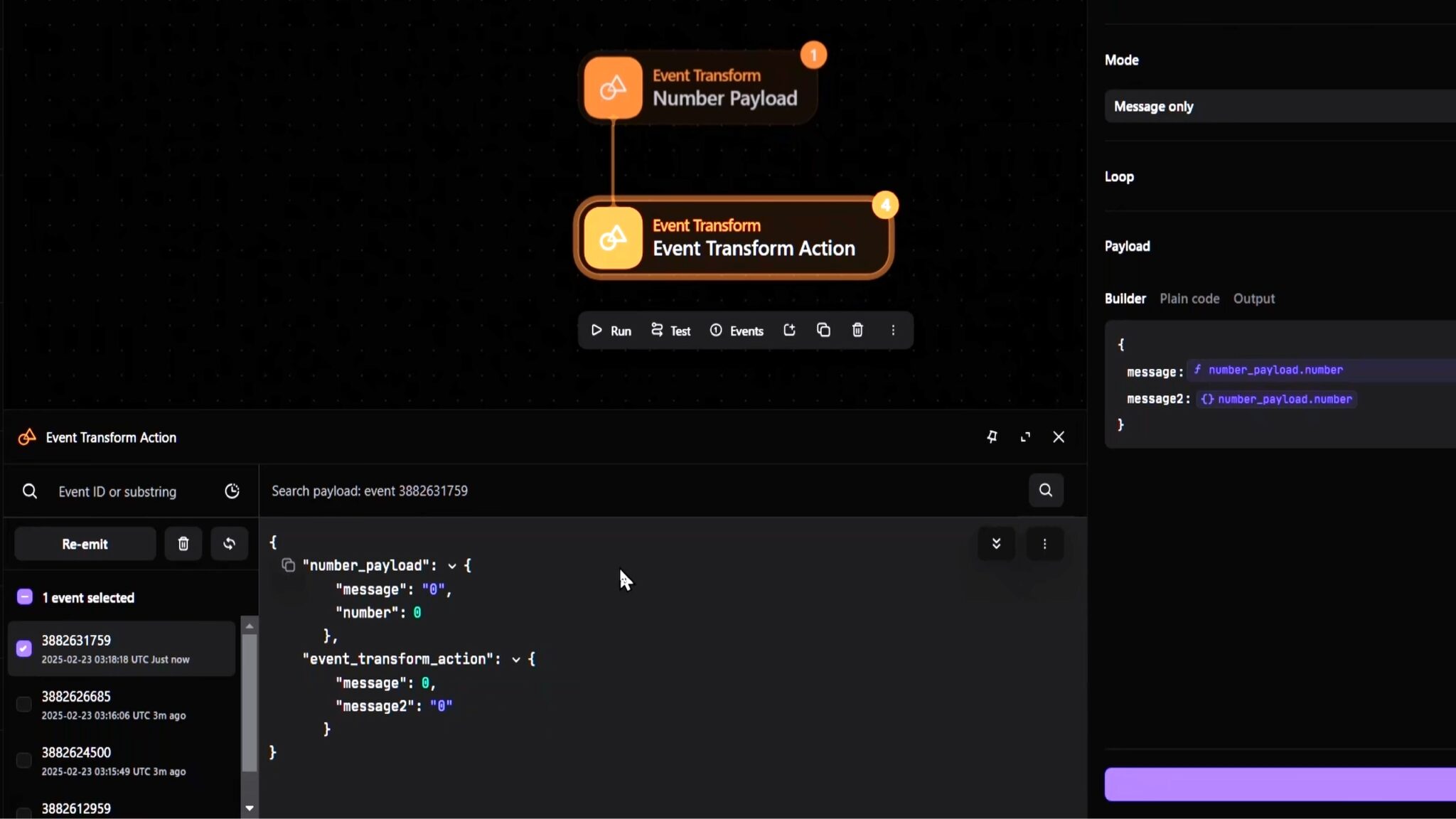Viewport: 1456px width, 819px height.
Task: Pin the Event Transform Action panel
Action: [992, 437]
